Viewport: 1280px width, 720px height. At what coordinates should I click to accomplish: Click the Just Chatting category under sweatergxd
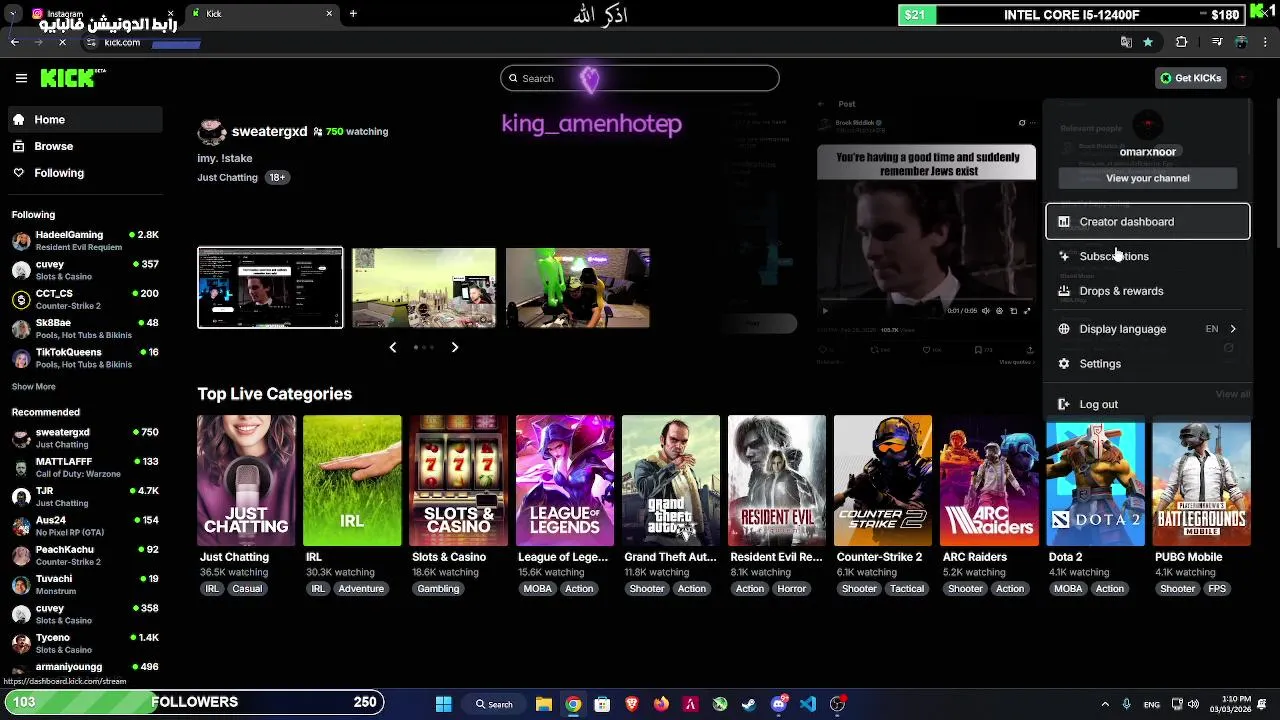(227, 177)
